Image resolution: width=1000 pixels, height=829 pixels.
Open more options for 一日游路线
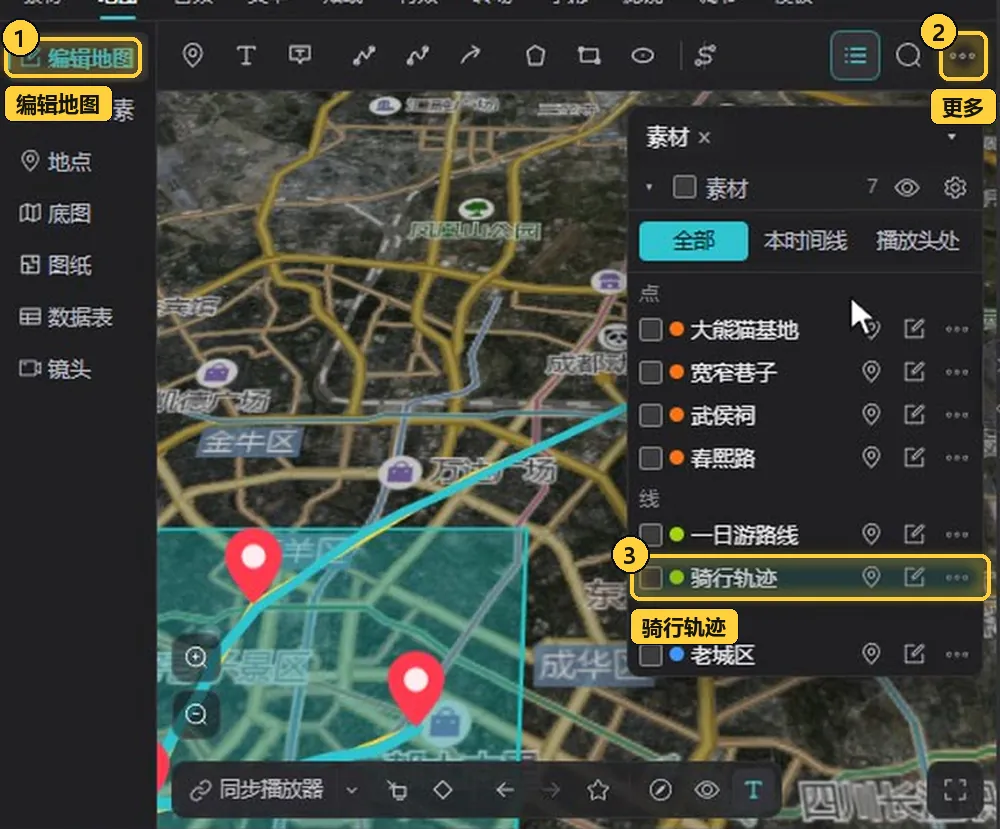(957, 534)
